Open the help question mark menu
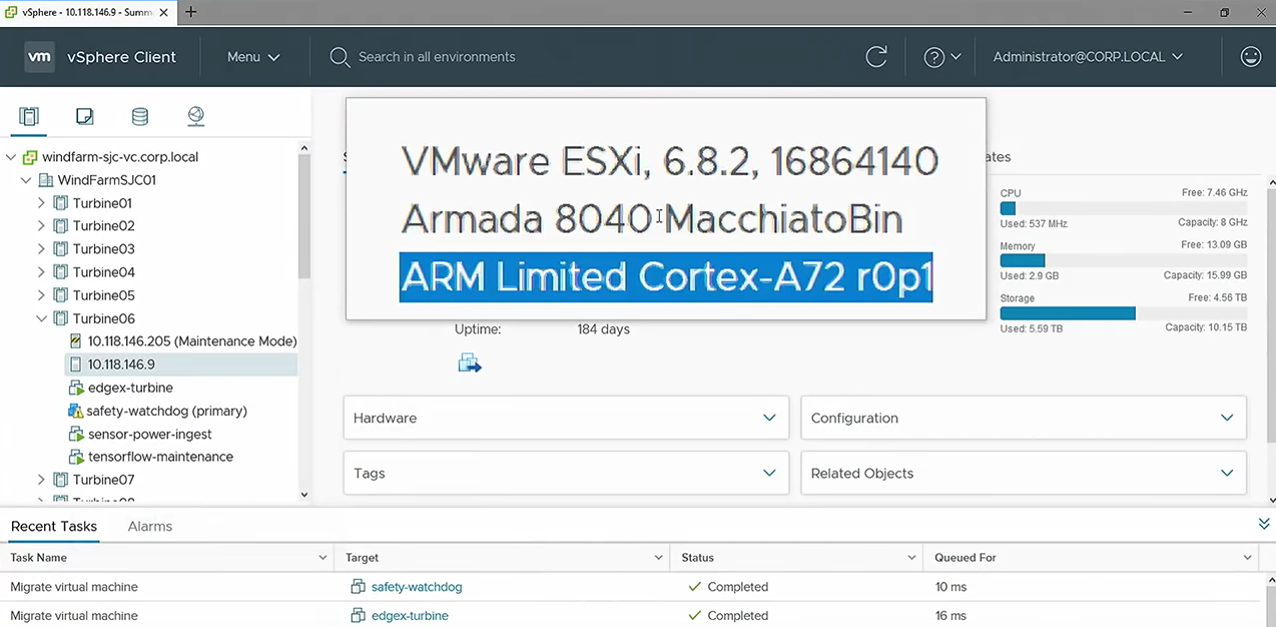Image resolution: width=1276 pixels, height=627 pixels. pos(942,57)
